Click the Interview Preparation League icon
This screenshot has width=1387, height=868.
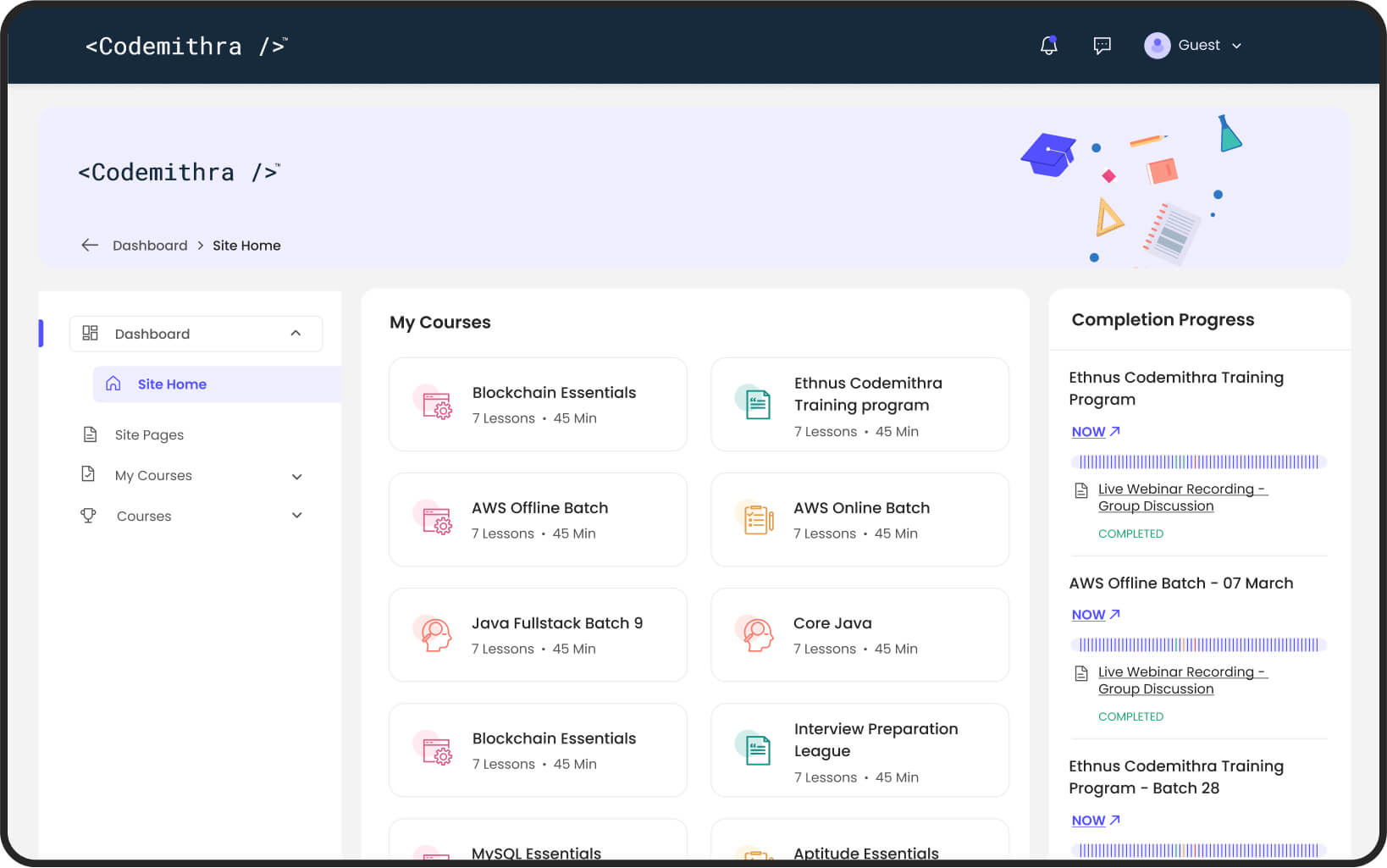click(x=754, y=748)
